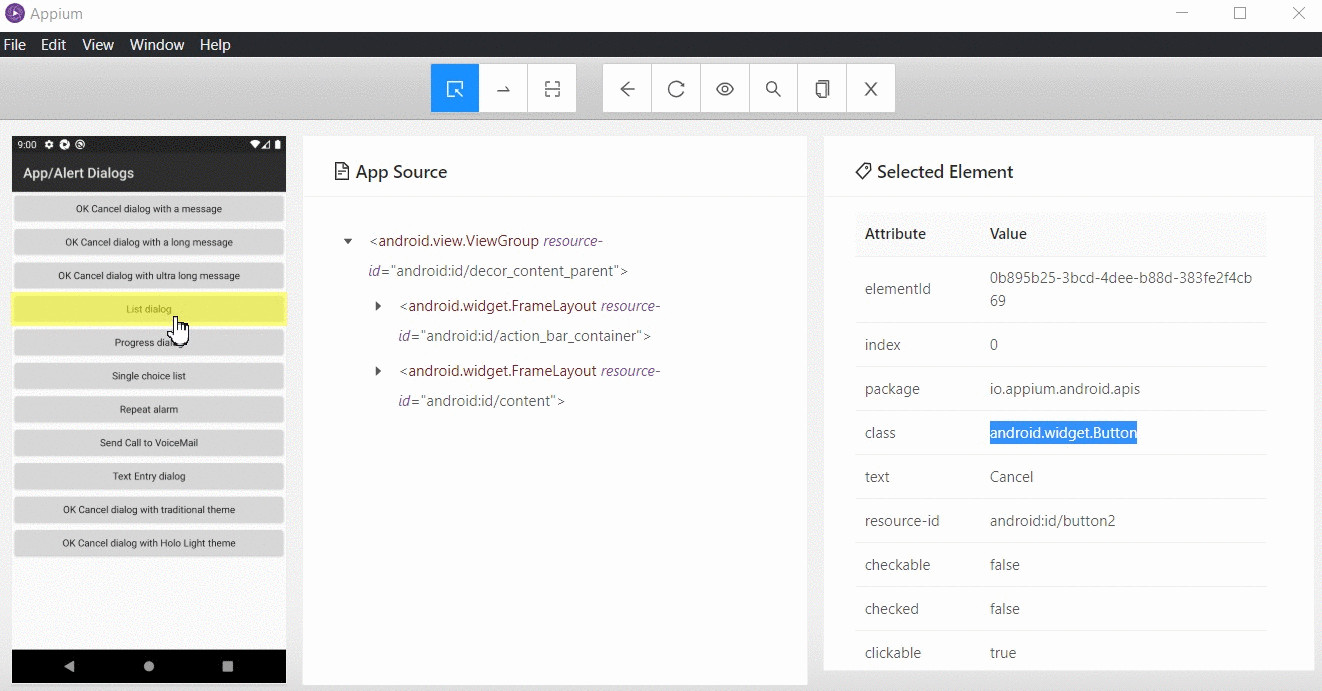Screen dimensions: 1322x691
Task: Click the highlighted android.widget.Button class value
Action: [1063, 433]
